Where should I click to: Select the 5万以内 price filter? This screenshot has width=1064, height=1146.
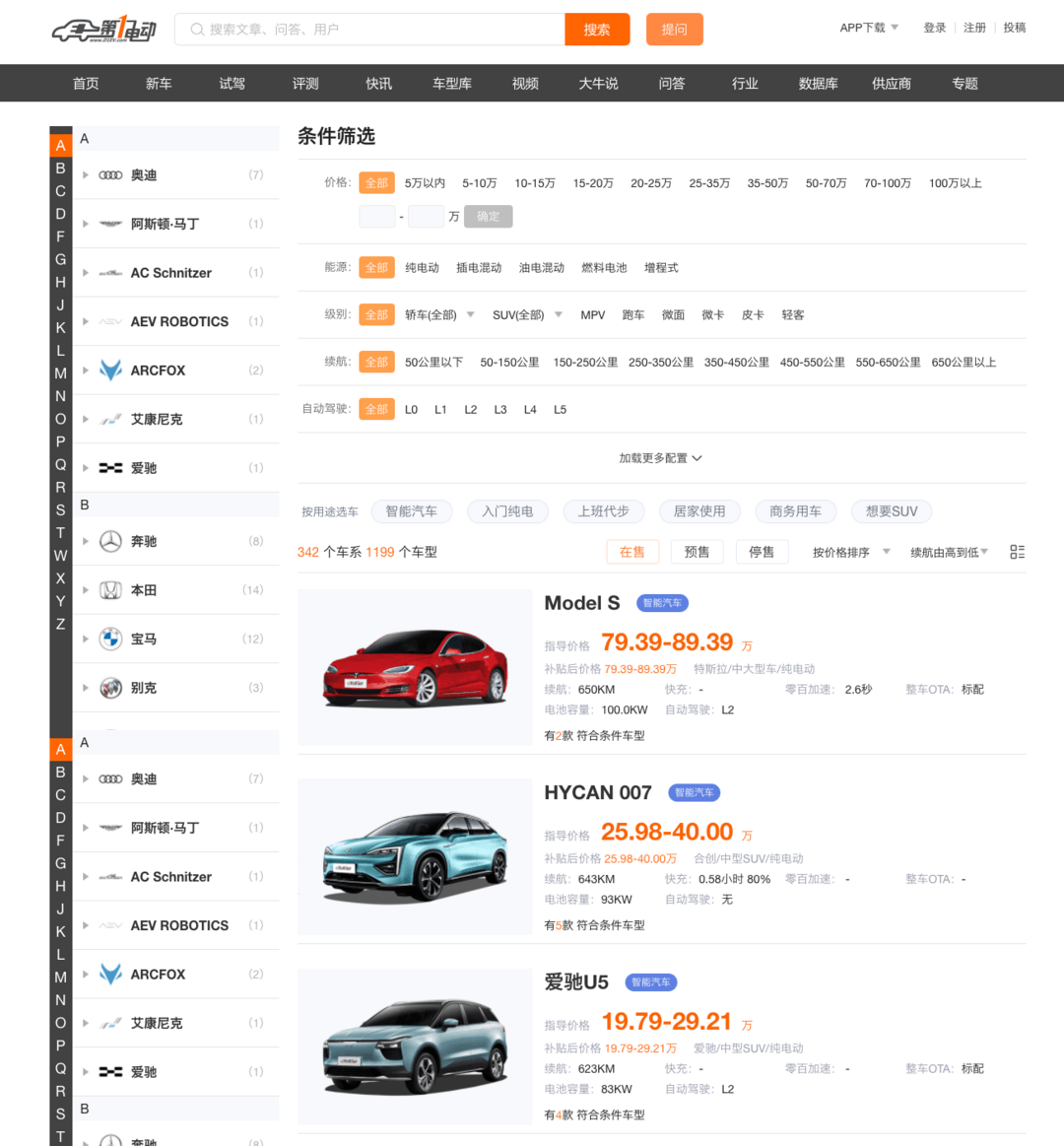tap(425, 182)
